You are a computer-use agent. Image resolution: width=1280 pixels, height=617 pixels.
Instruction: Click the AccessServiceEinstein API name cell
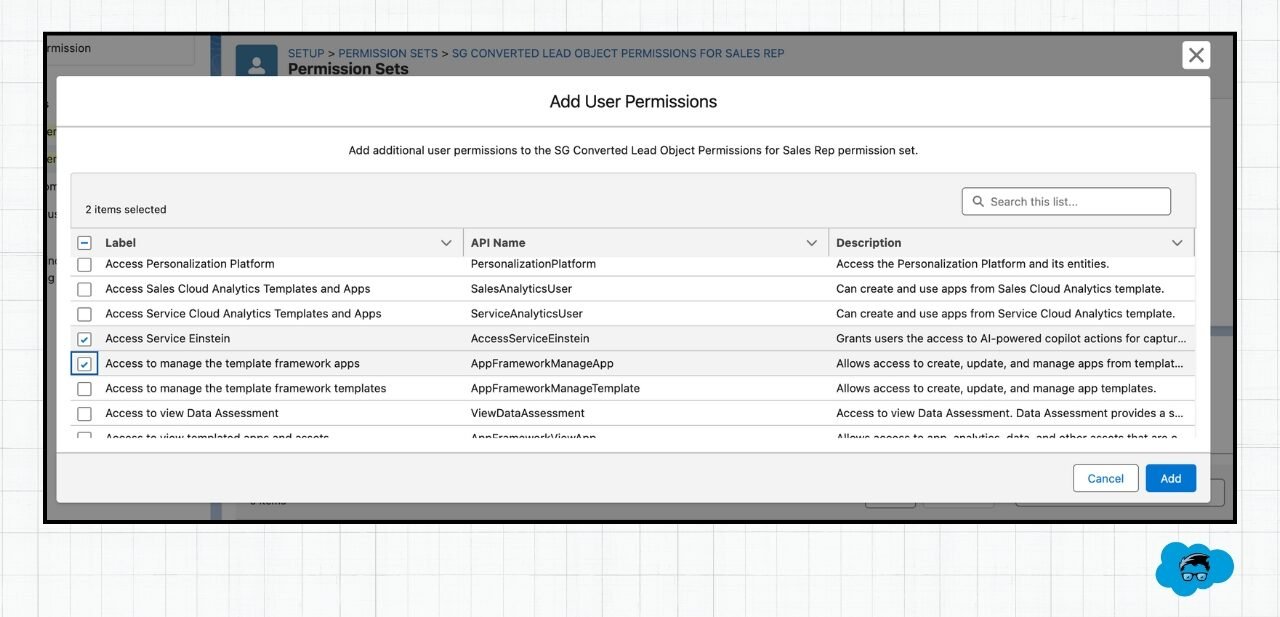[x=530, y=339]
